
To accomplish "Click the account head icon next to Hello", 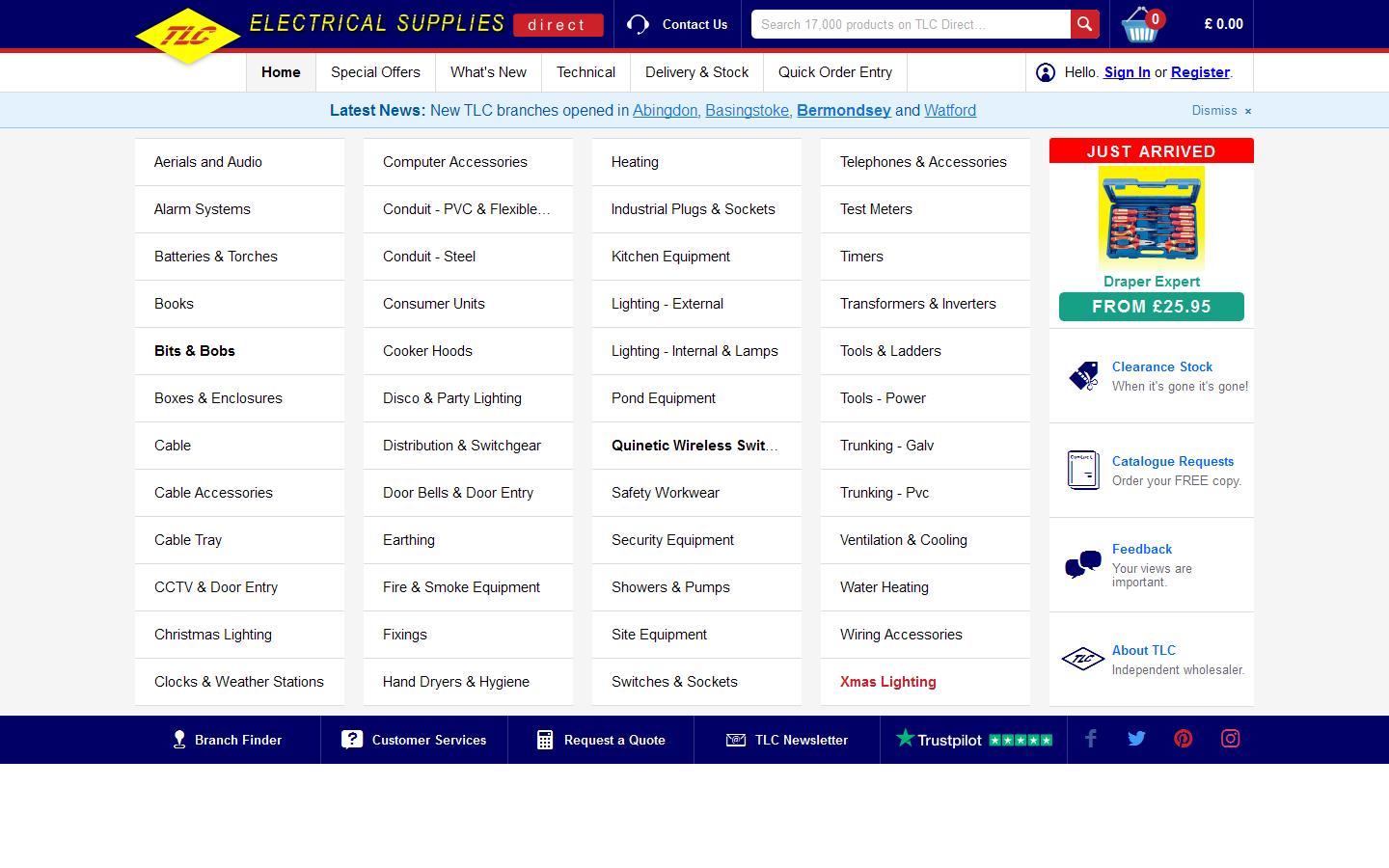I will pyautogui.click(x=1046, y=72).
